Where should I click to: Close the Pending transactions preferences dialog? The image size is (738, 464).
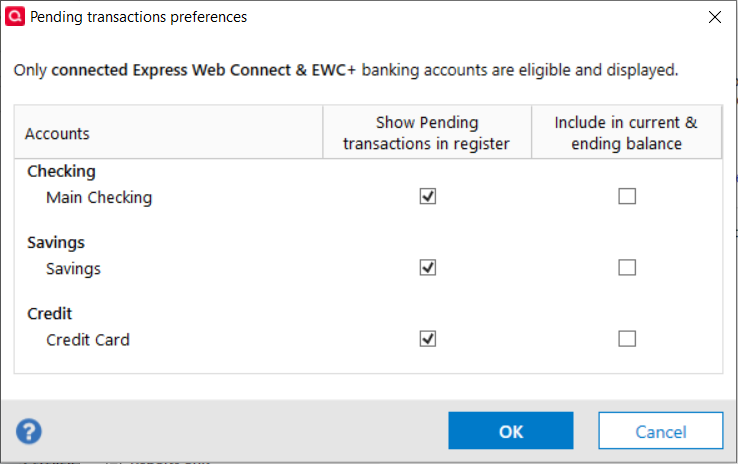714,17
